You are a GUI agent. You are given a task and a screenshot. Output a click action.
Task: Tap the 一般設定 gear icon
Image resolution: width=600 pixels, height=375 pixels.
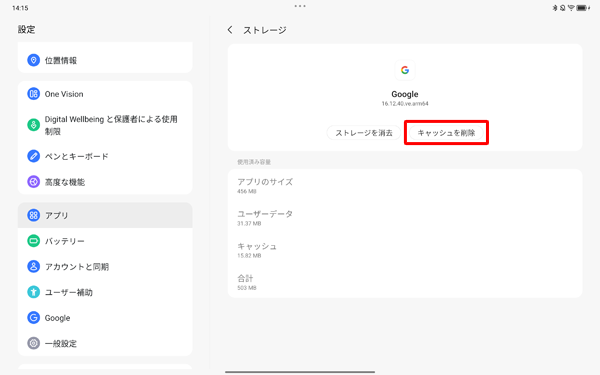[33, 343]
